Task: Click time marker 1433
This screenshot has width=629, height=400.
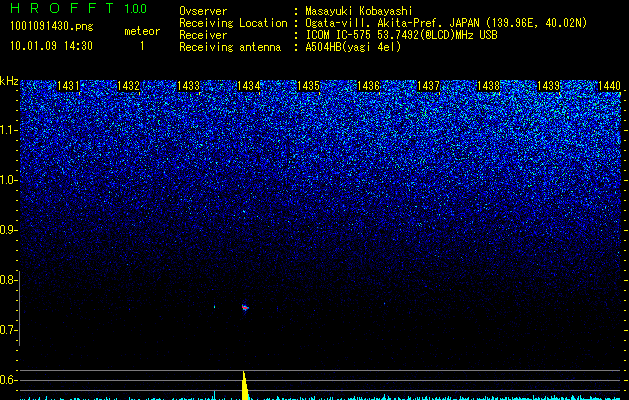Action: click(x=189, y=86)
